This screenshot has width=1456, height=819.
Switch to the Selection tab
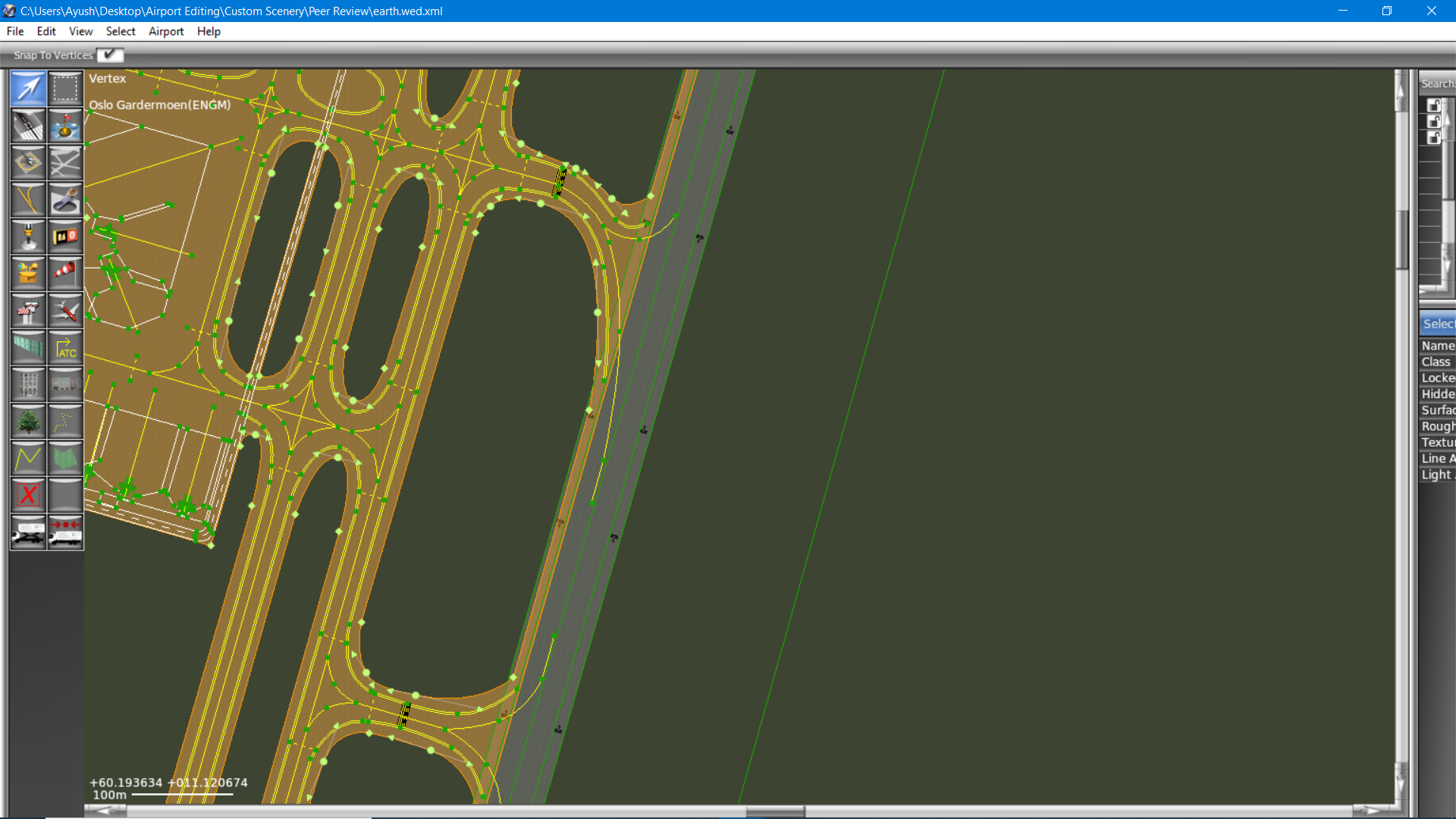(1438, 324)
